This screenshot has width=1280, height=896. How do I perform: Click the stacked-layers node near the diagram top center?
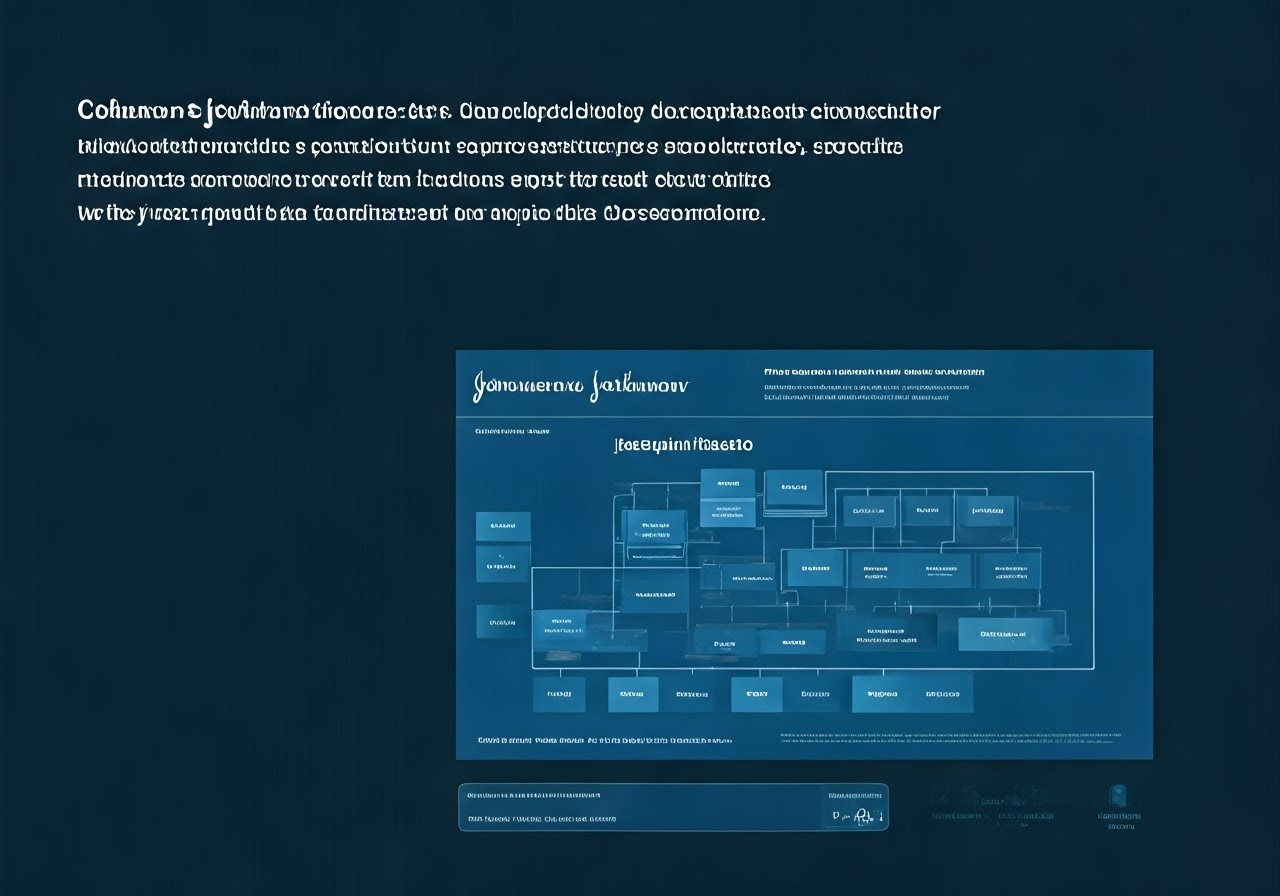click(794, 487)
